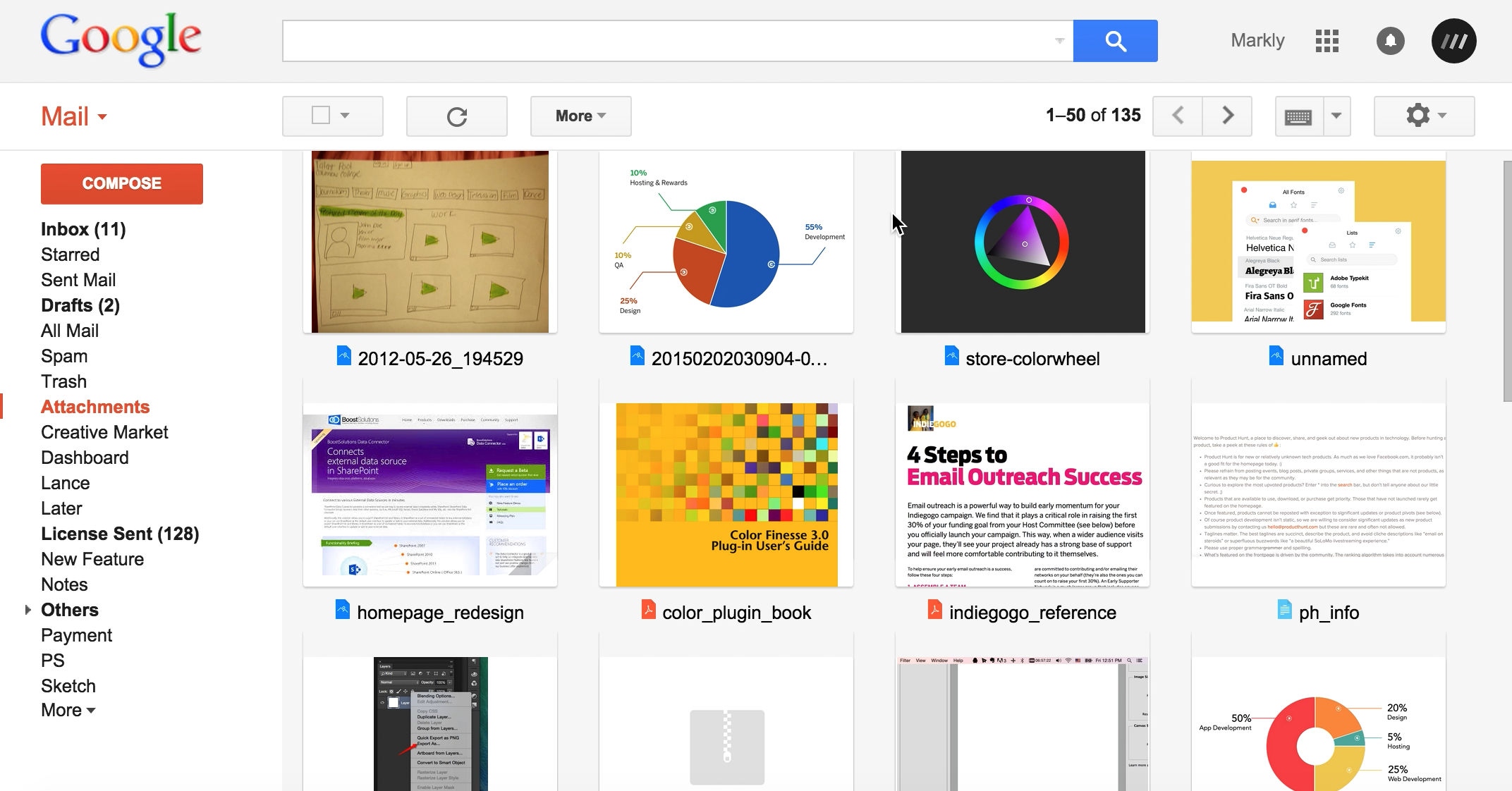Select the License Sent label
This screenshot has height=791, width=1512.
coord(120,534)
